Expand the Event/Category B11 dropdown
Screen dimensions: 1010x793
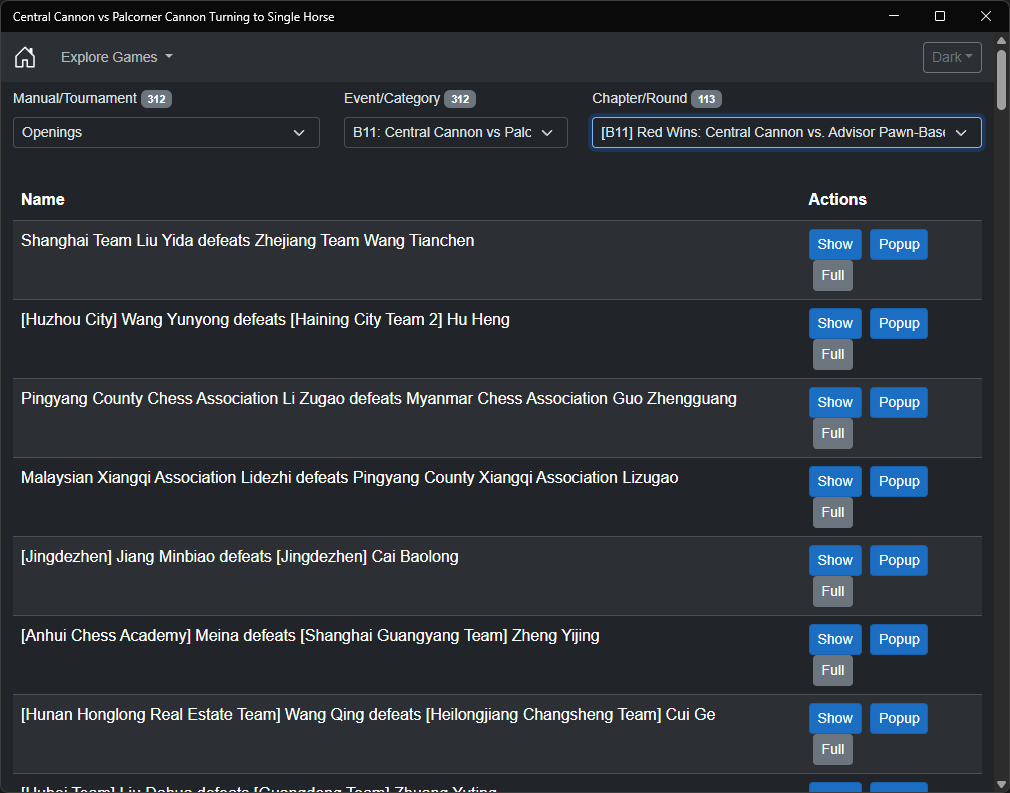[x=455, y=133]
